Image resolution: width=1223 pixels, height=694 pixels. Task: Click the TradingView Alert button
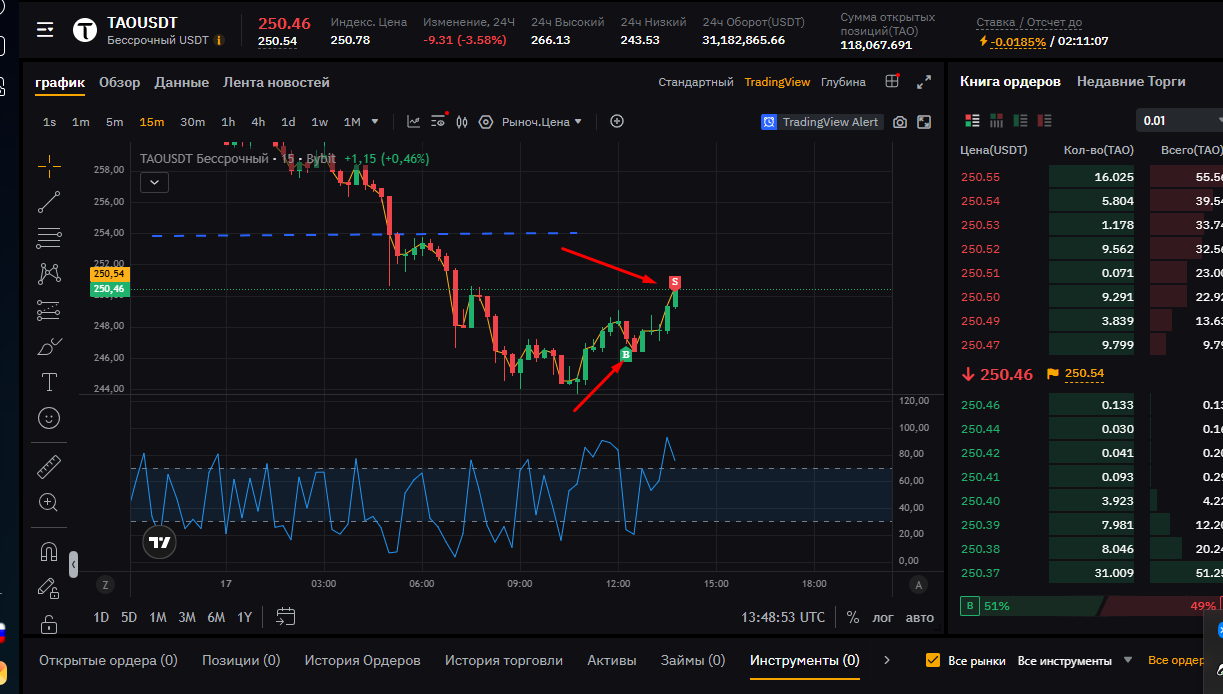821,122
